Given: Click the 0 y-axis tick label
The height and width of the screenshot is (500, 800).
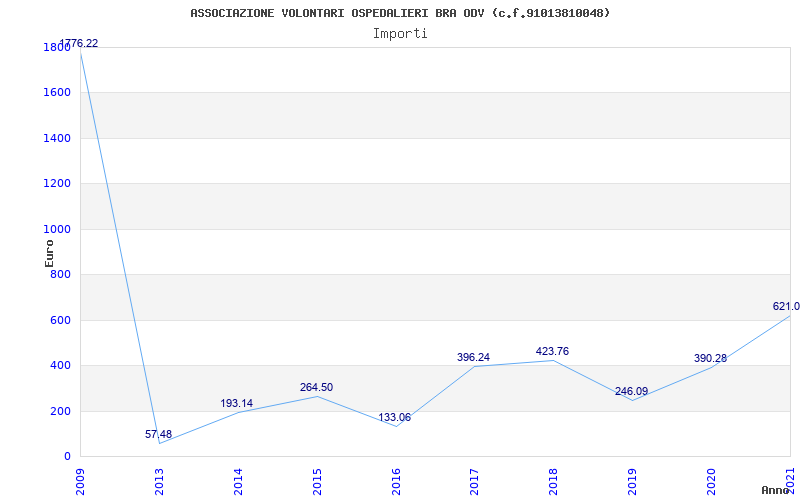Looking at the screenshot, I should pyautogui.click(x=67, y=457).
